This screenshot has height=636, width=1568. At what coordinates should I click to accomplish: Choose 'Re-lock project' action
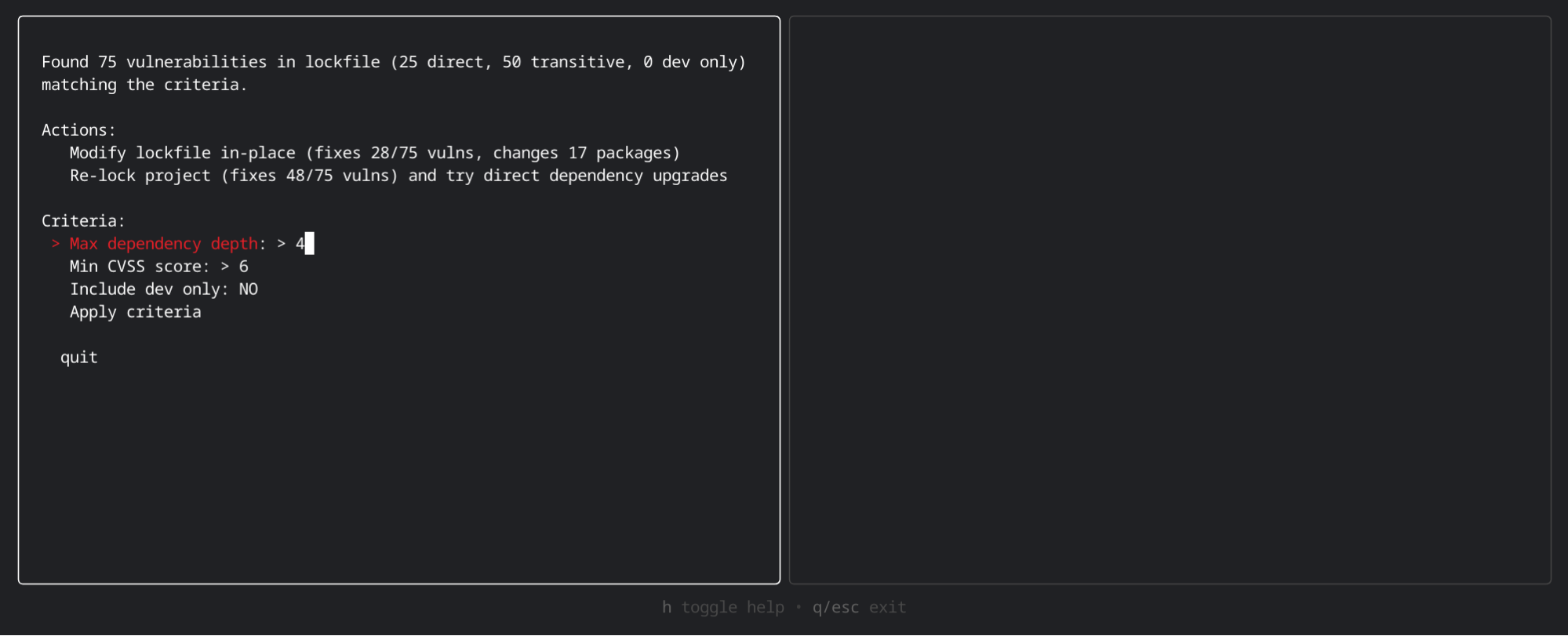pos(397,176)
